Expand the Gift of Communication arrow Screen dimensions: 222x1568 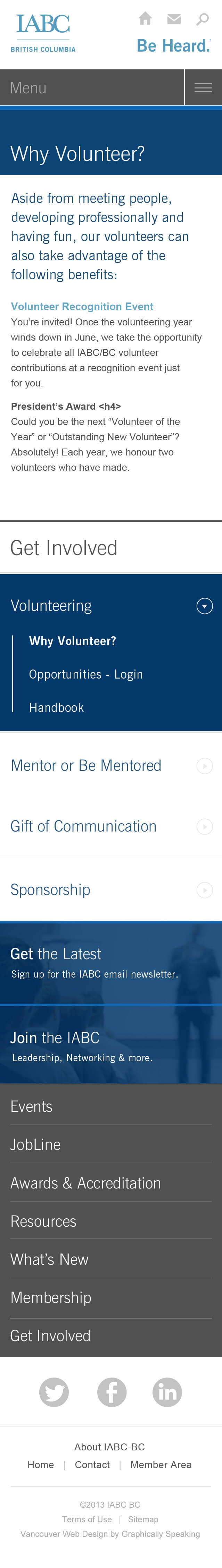coord(205,826)
